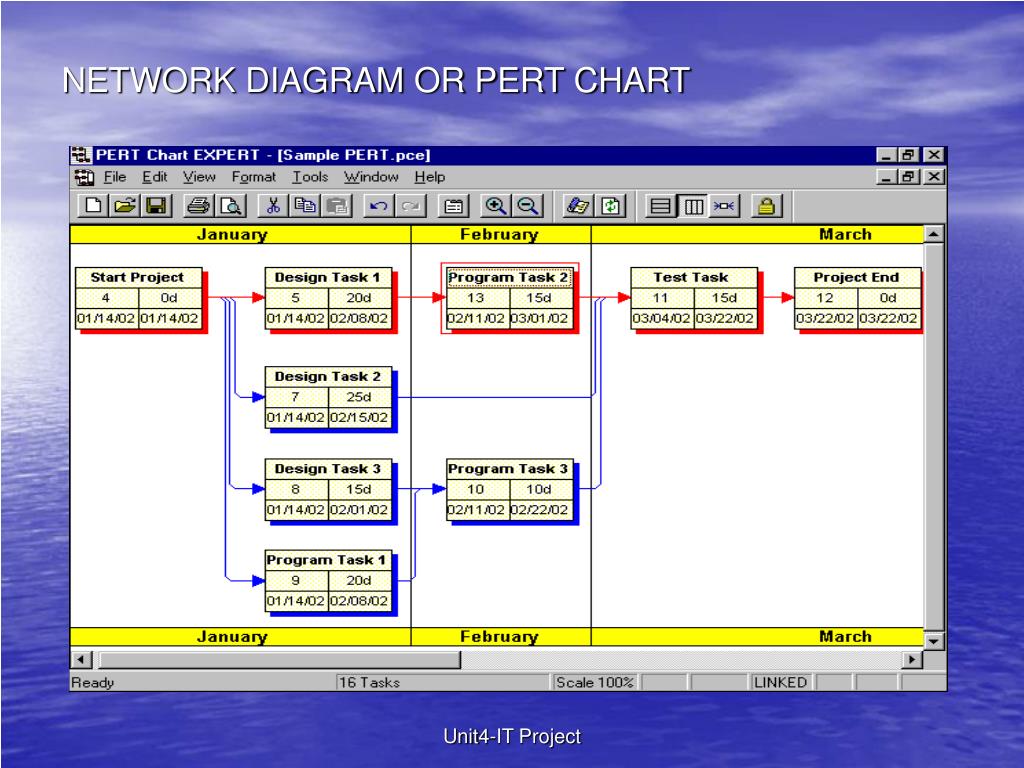Click task ID 13 in Program Task 2

tap(476, 298)
